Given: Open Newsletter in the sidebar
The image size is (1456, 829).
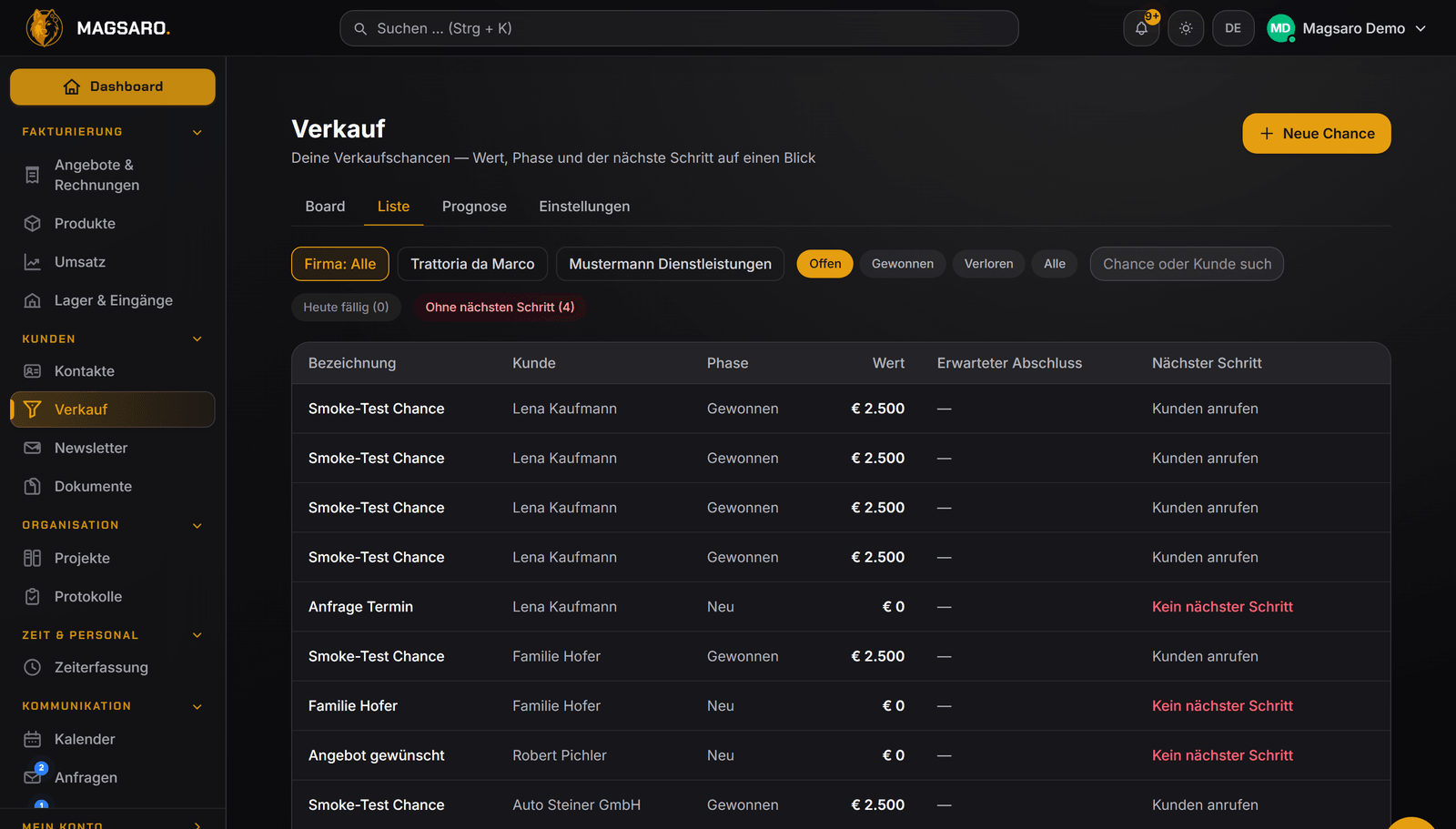Looking at the screenshot, I should [113, 448].
